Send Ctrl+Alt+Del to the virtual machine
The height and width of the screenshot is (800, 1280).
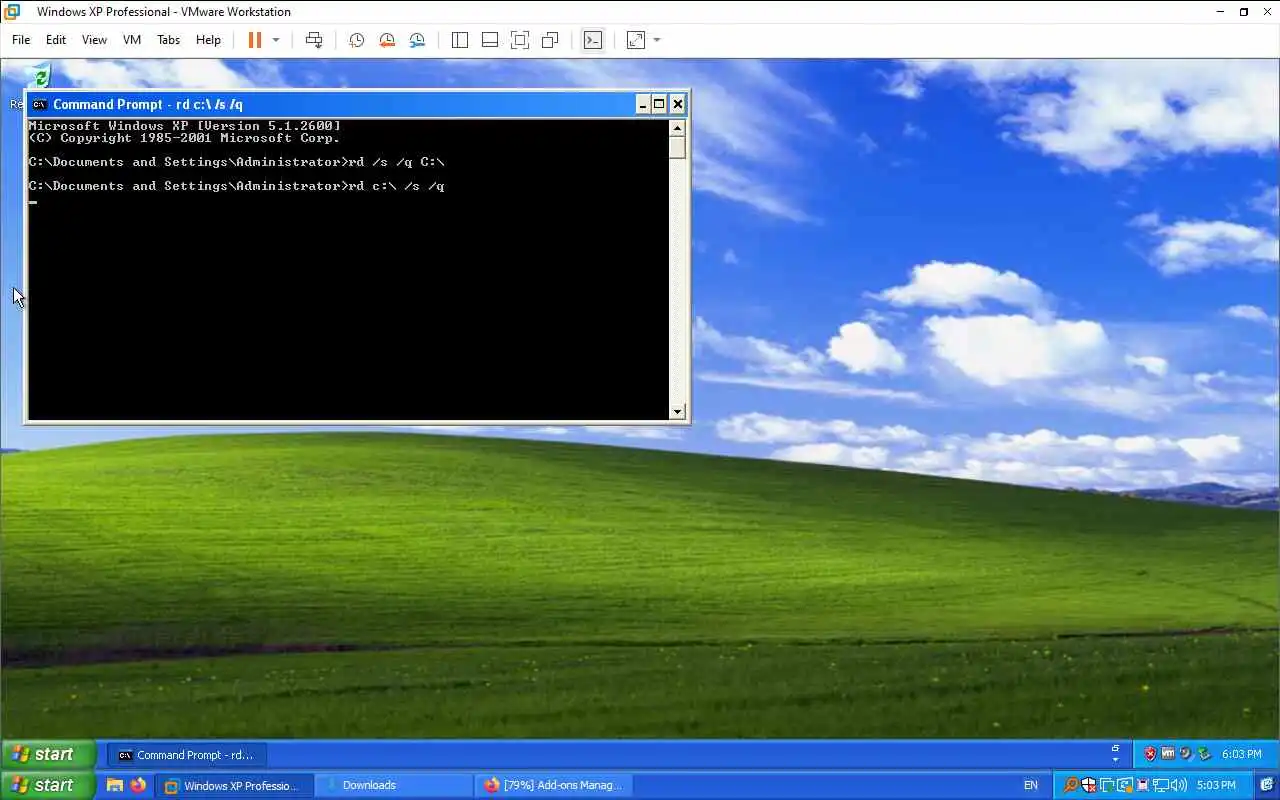point(314,40)
